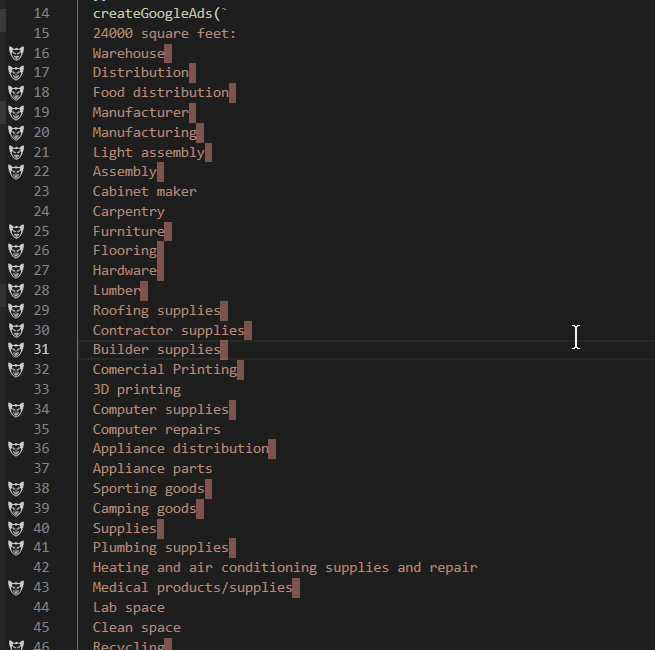Click 'Computer repairs' text
This screenshot has height=650, width=655.
157,430
